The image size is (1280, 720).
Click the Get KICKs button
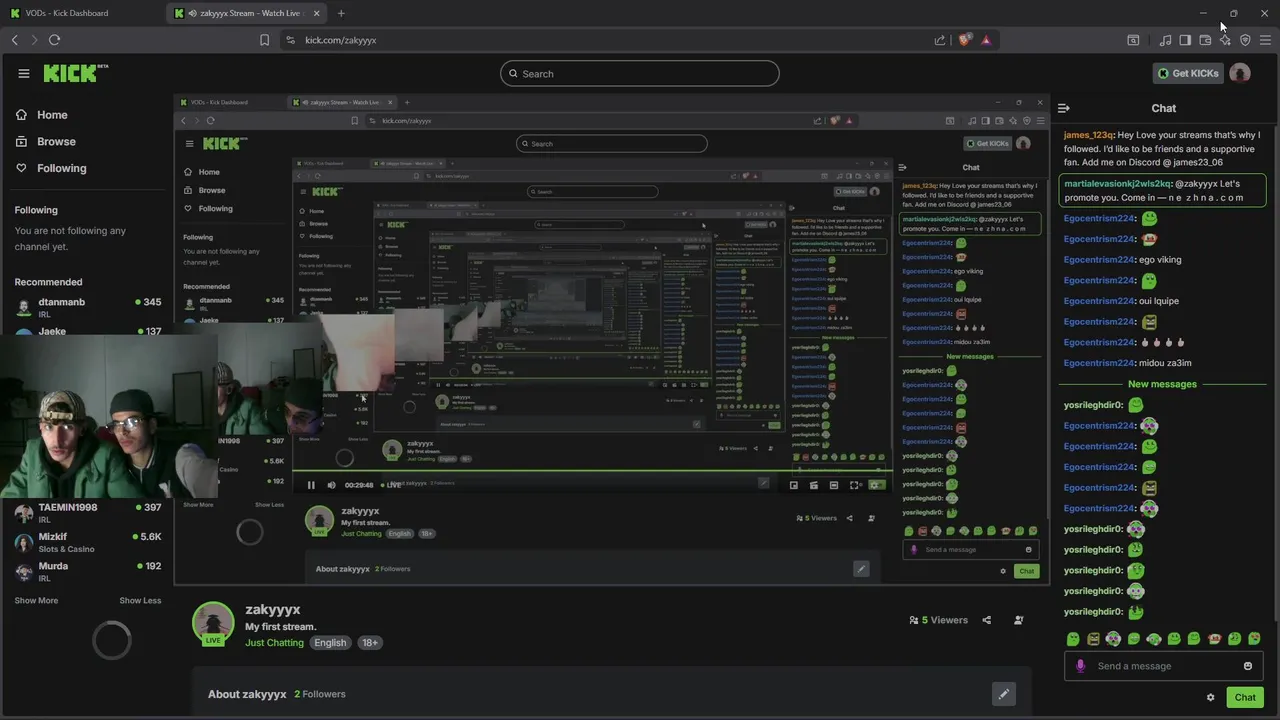pyautogui.click(x=1188, y=73)
